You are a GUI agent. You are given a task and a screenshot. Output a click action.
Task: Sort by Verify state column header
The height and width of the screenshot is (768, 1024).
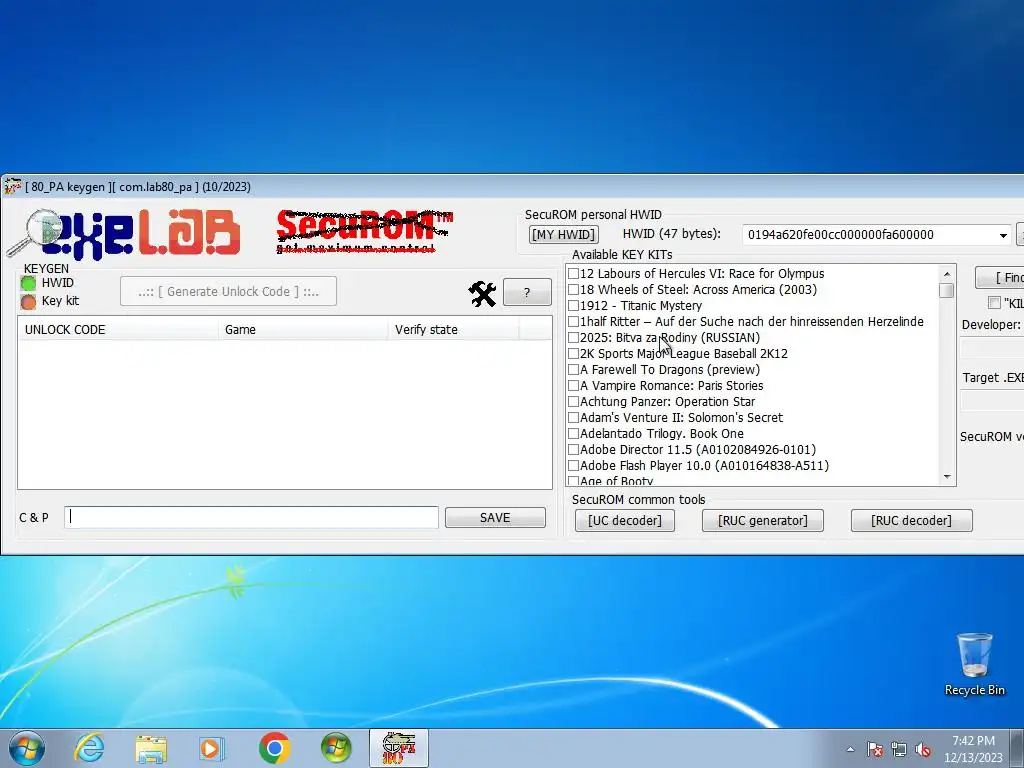click(x=454, y=329)
